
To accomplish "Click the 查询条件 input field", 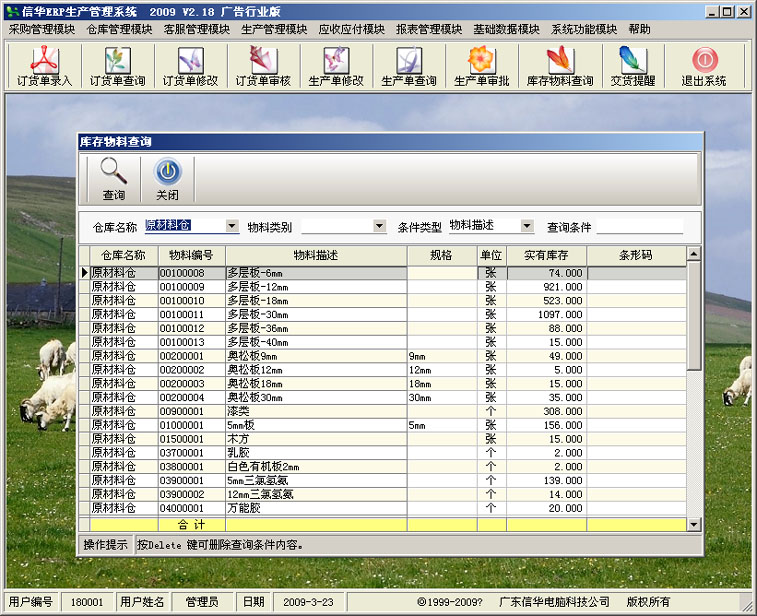I will click(640, 226).
